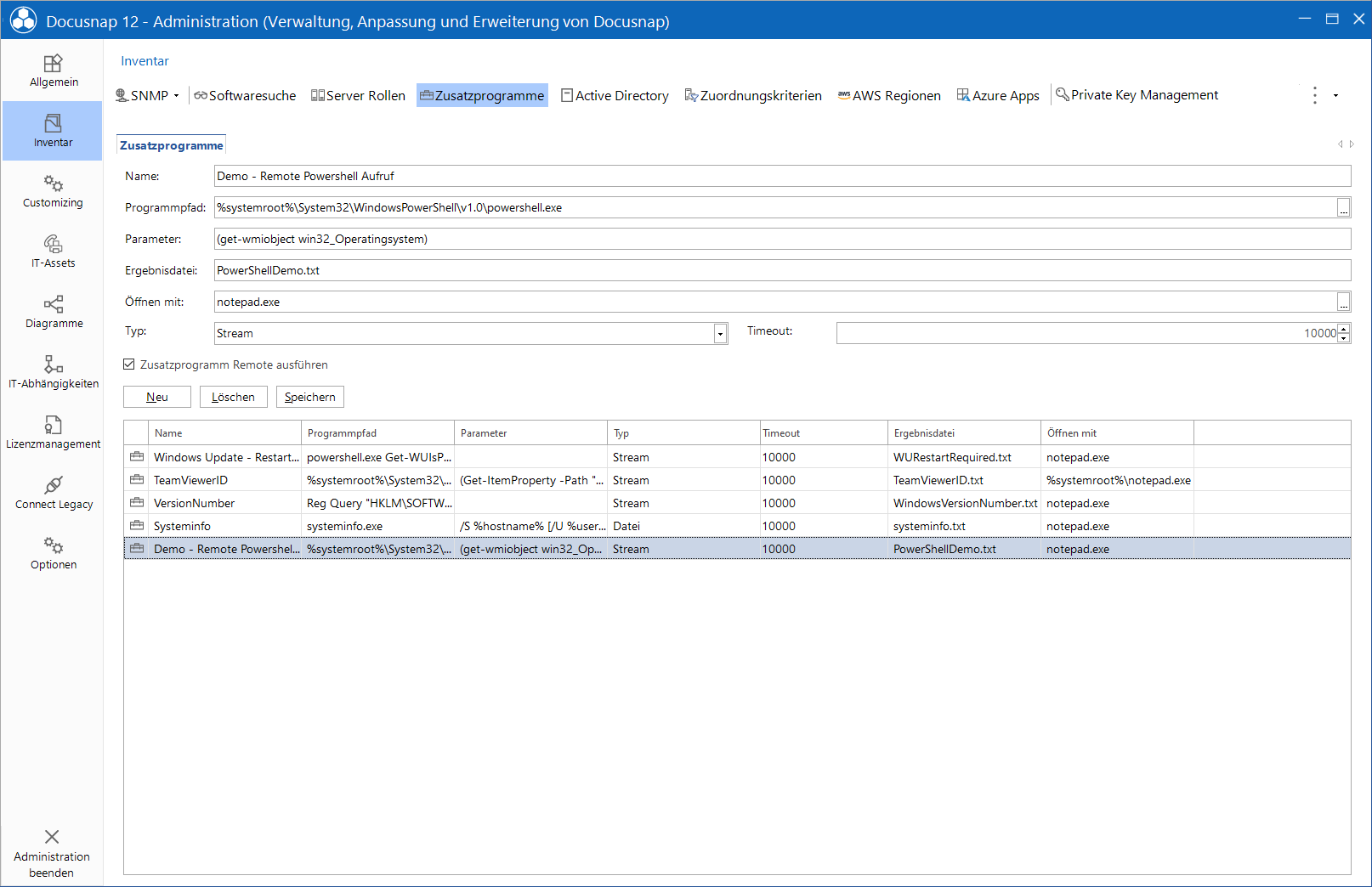Open Server Rollen toolbar item
Image resolution: width=1372 pixels, height=887 pixels.
click(x=358, y=95)
